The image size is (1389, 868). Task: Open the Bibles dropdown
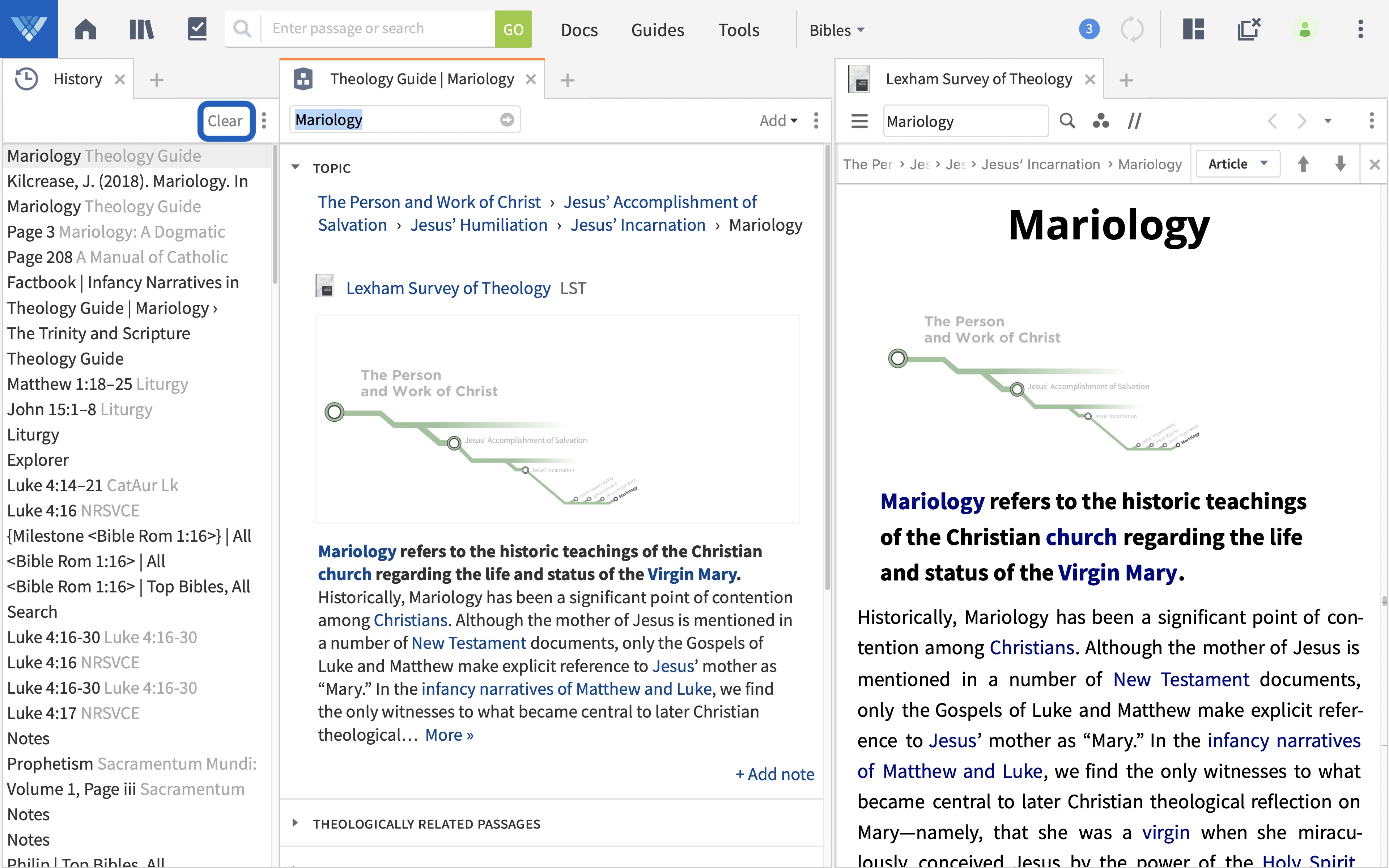(x=837, y=30)
